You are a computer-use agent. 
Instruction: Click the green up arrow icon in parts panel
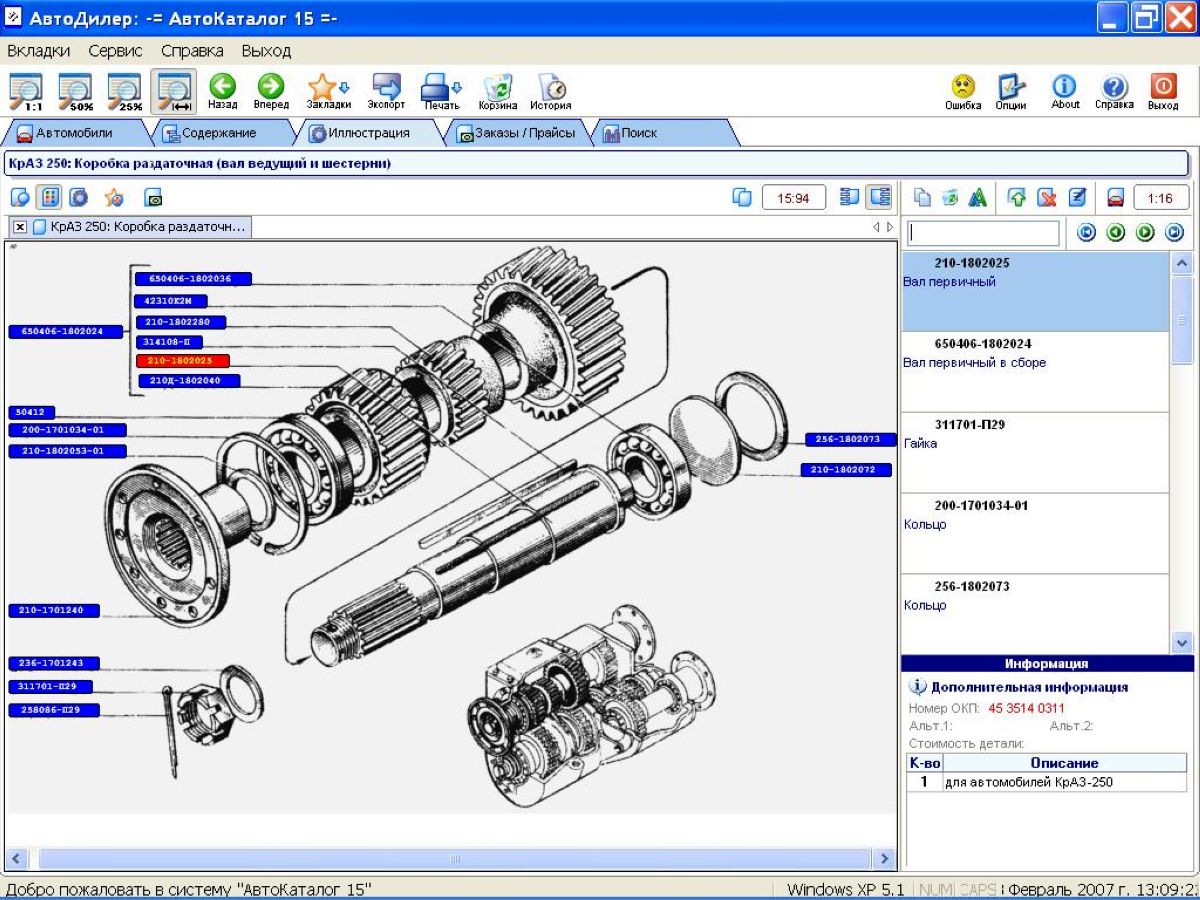coord(1017,197)
